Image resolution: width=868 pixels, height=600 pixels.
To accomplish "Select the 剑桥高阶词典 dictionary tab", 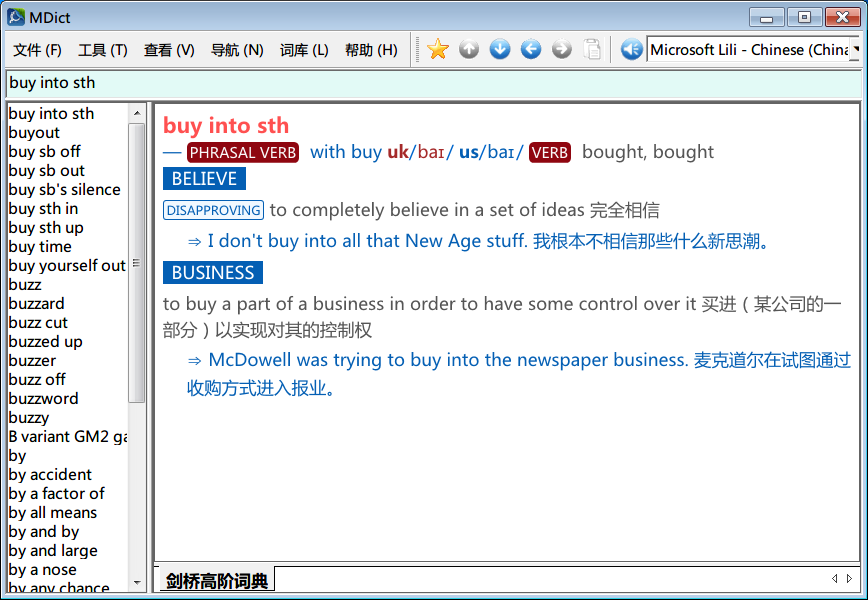I will [x=217, y=580].
